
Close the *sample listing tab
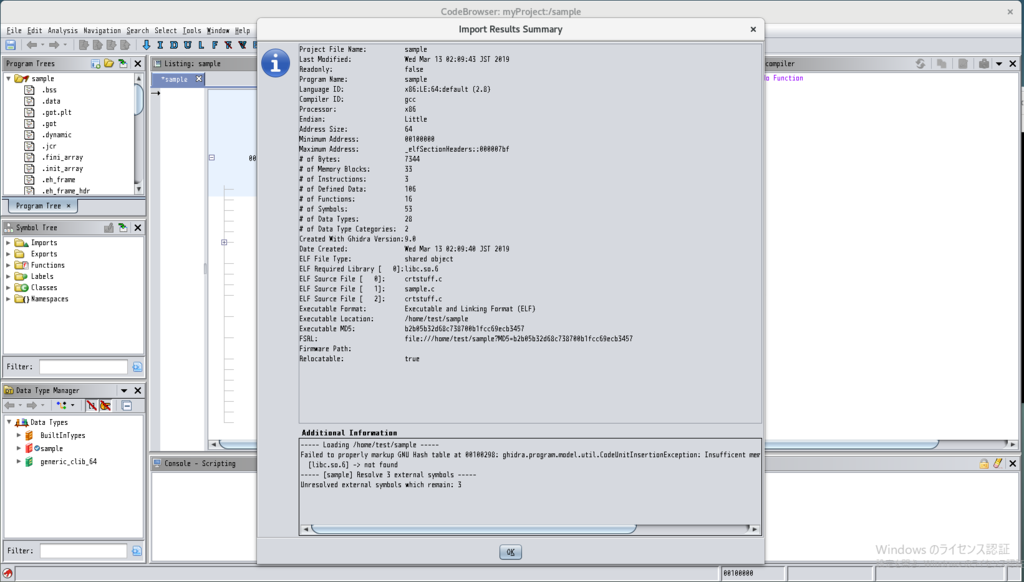tap(199, 79)
